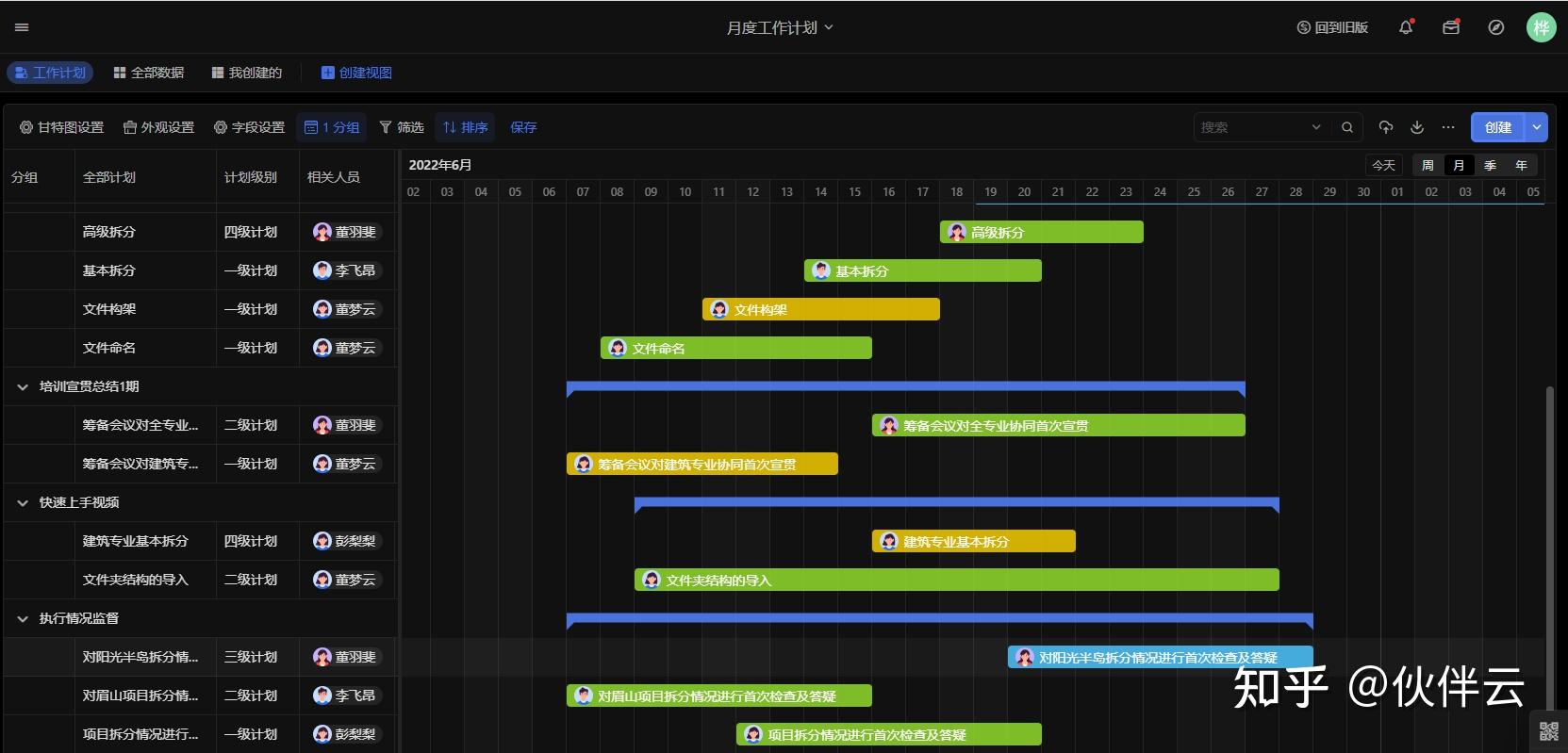Open the dropdown arrow beside 创建 button
Screen dimensions: 1568x753
point(1537,127)
